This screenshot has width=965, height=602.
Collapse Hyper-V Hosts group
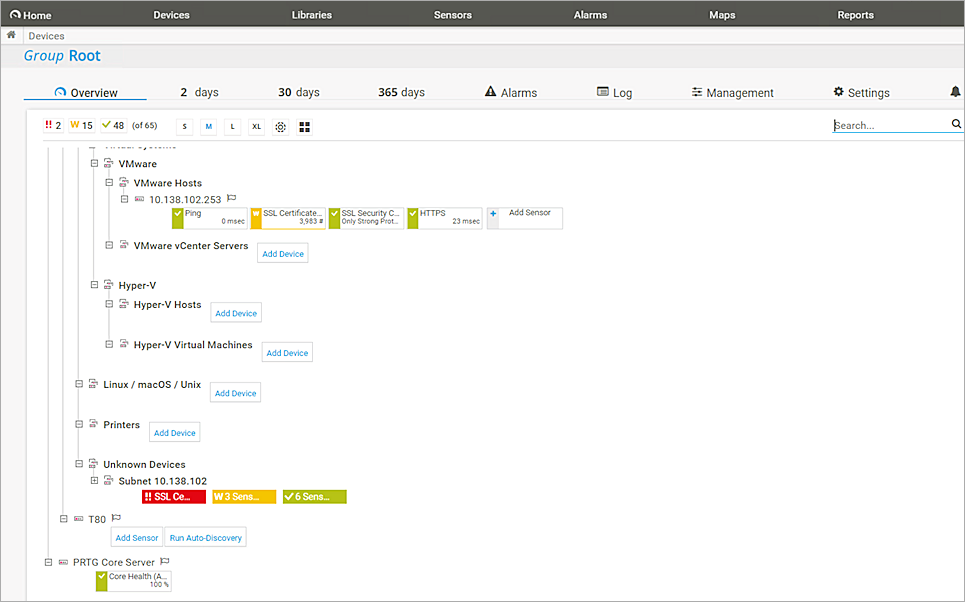(109, 304)
